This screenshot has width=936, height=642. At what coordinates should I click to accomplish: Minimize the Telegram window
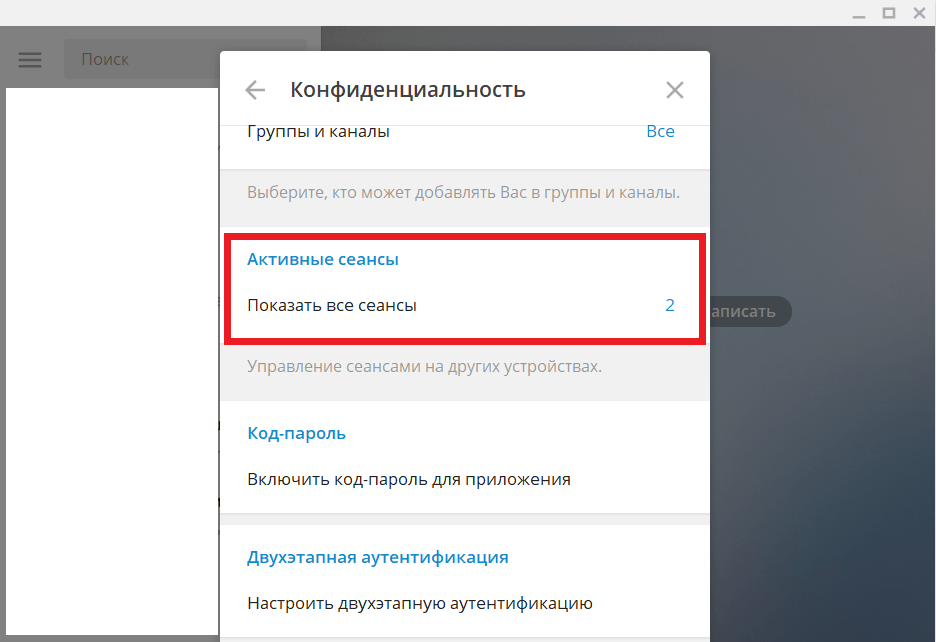point(859,13)
